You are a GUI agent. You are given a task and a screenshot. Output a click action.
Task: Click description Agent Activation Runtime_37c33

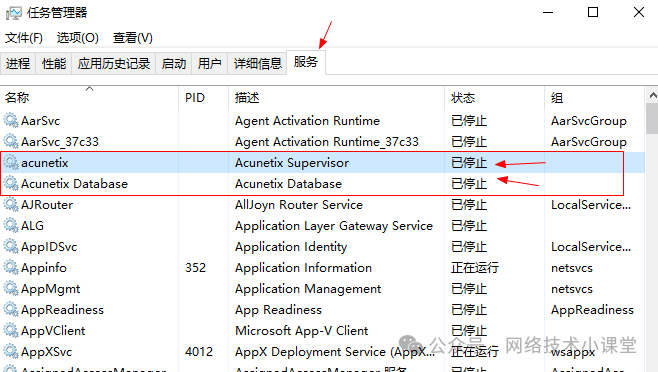326,142
